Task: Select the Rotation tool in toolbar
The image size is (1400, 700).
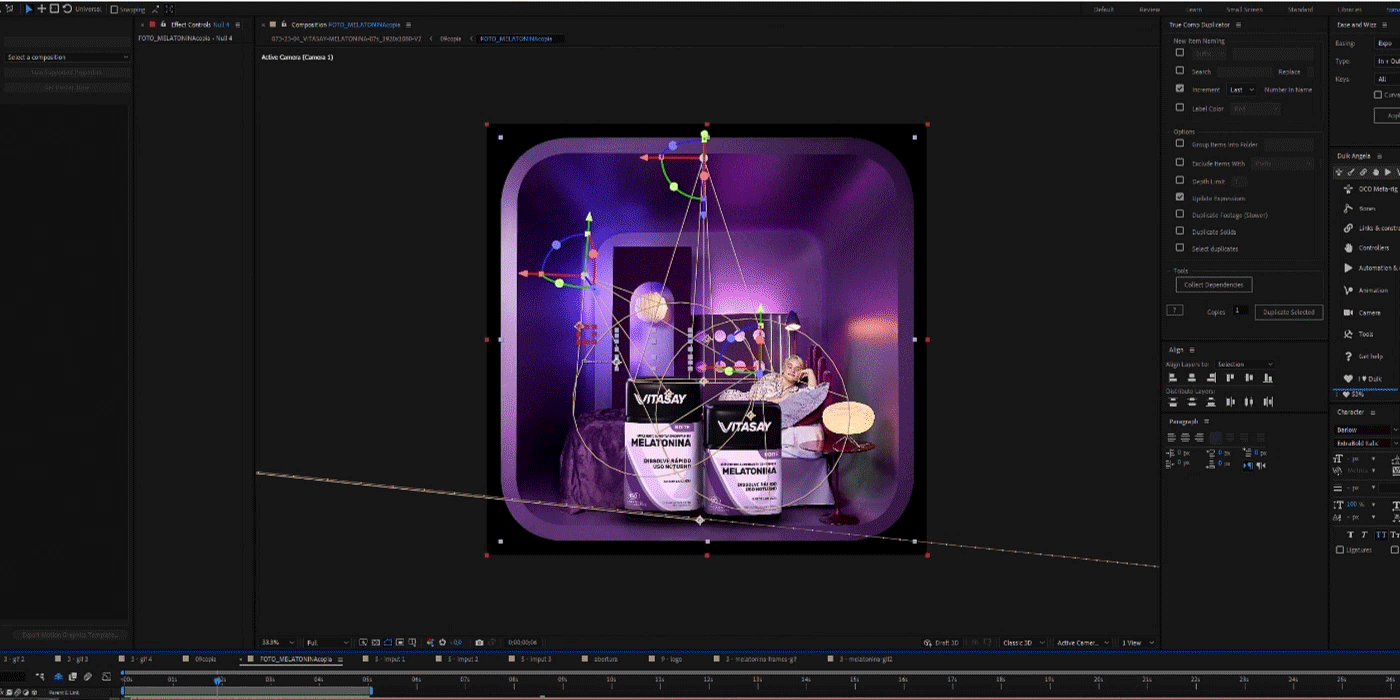Action: click(66, 9)
